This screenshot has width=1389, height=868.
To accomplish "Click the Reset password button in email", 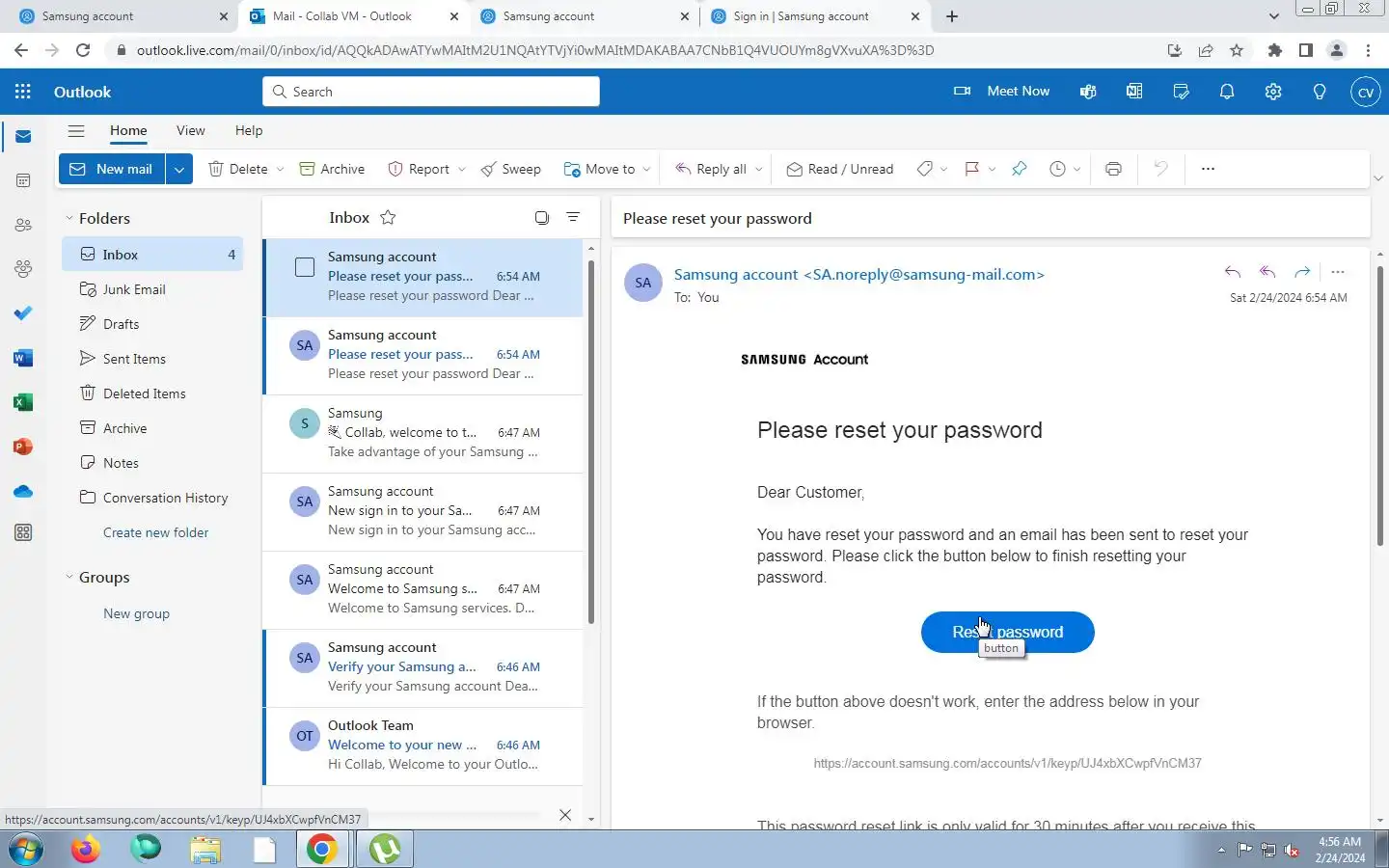I will pos(1007,632).
